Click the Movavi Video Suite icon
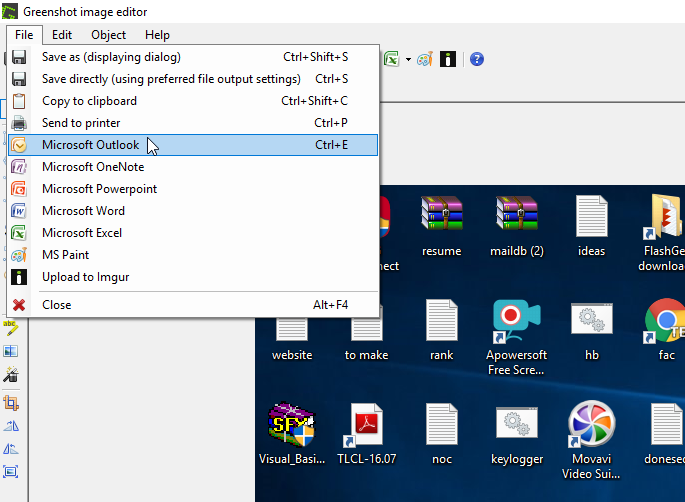The height and width of the screenshot is (502, 685). (x=592, y=424)
